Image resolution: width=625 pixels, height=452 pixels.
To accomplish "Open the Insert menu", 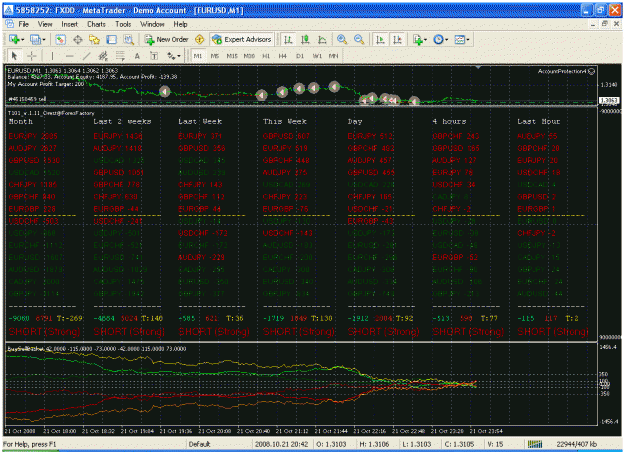I will click(69, 24).
